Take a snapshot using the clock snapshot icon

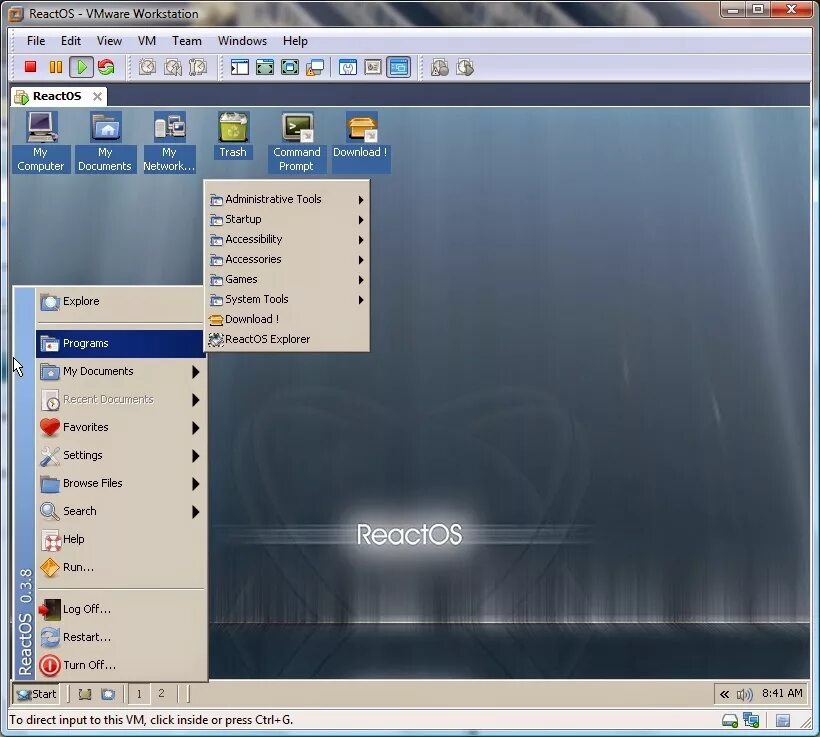point(147,67)
